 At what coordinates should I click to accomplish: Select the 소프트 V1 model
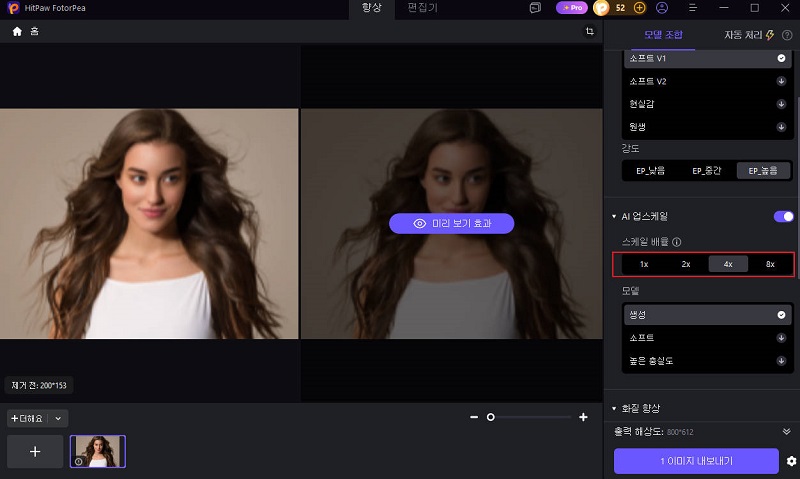tap(707, 58)
